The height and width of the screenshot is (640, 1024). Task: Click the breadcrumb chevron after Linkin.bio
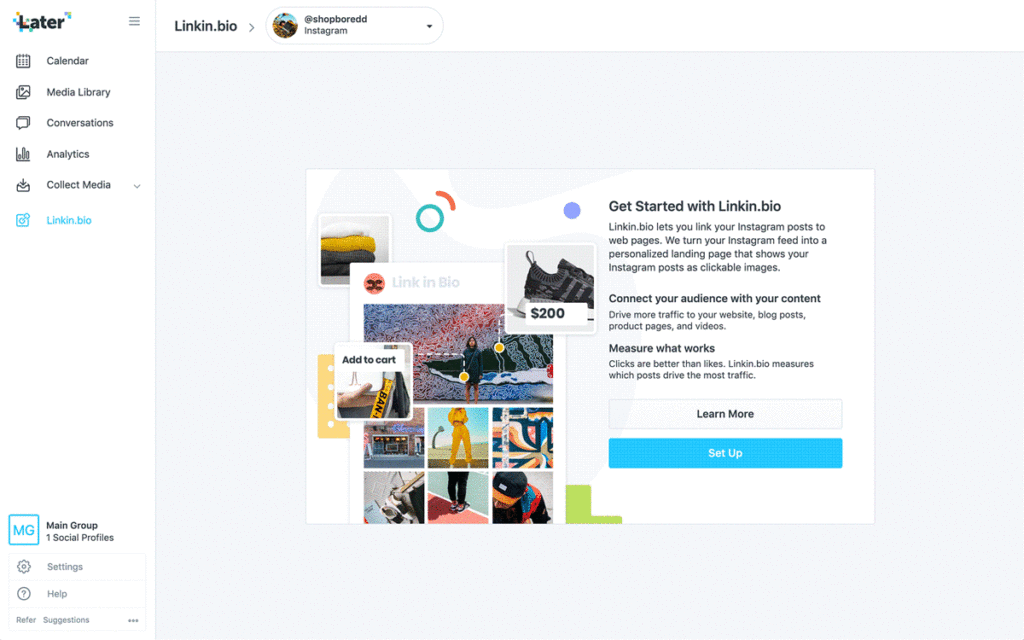pos(251,27)
